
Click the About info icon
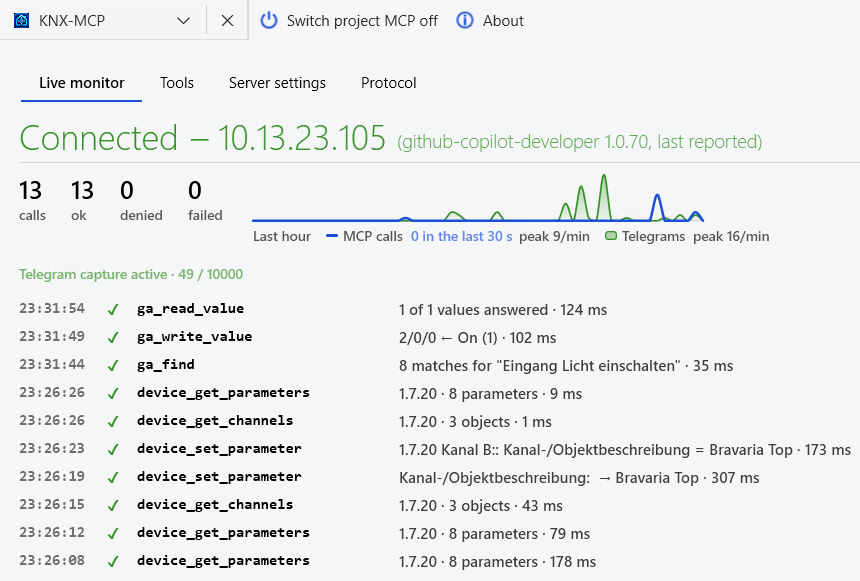pos(465,21)
